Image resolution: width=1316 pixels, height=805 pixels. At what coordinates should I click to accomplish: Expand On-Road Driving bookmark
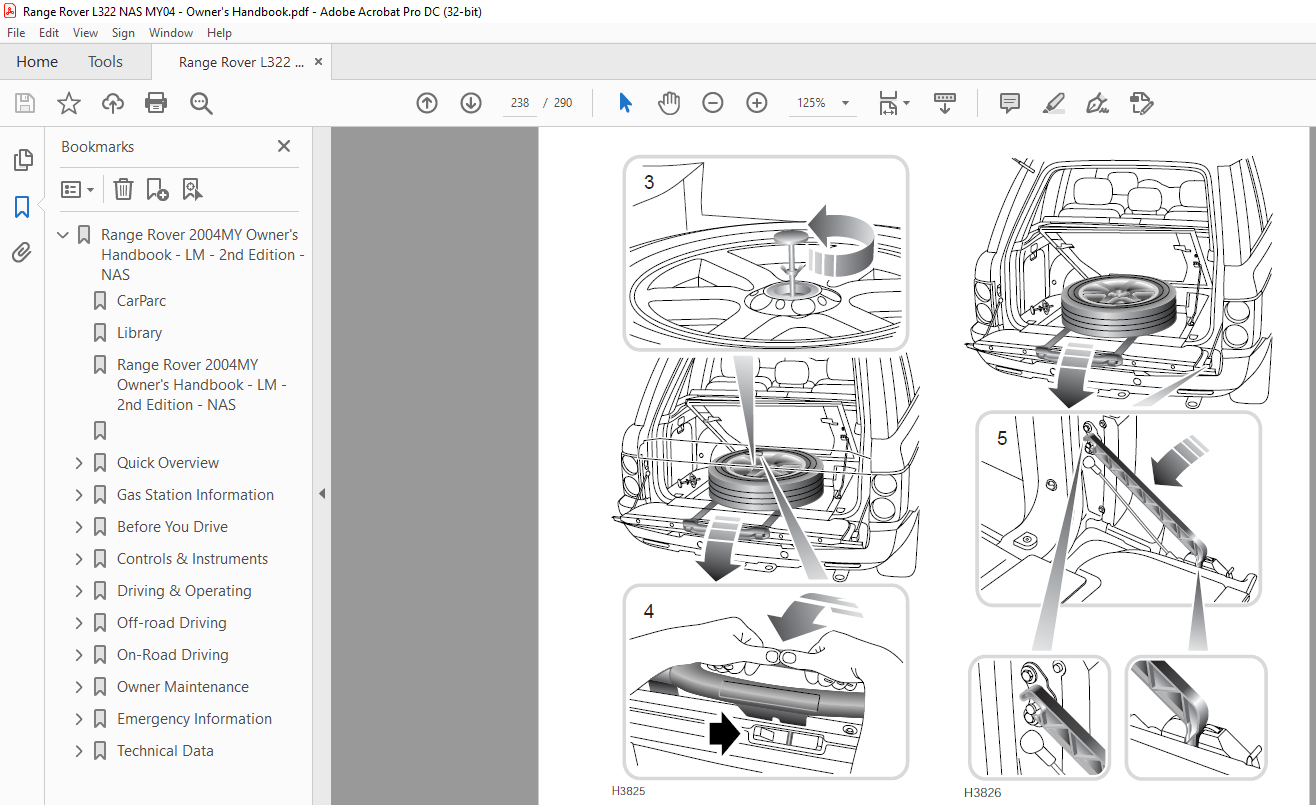80,655
